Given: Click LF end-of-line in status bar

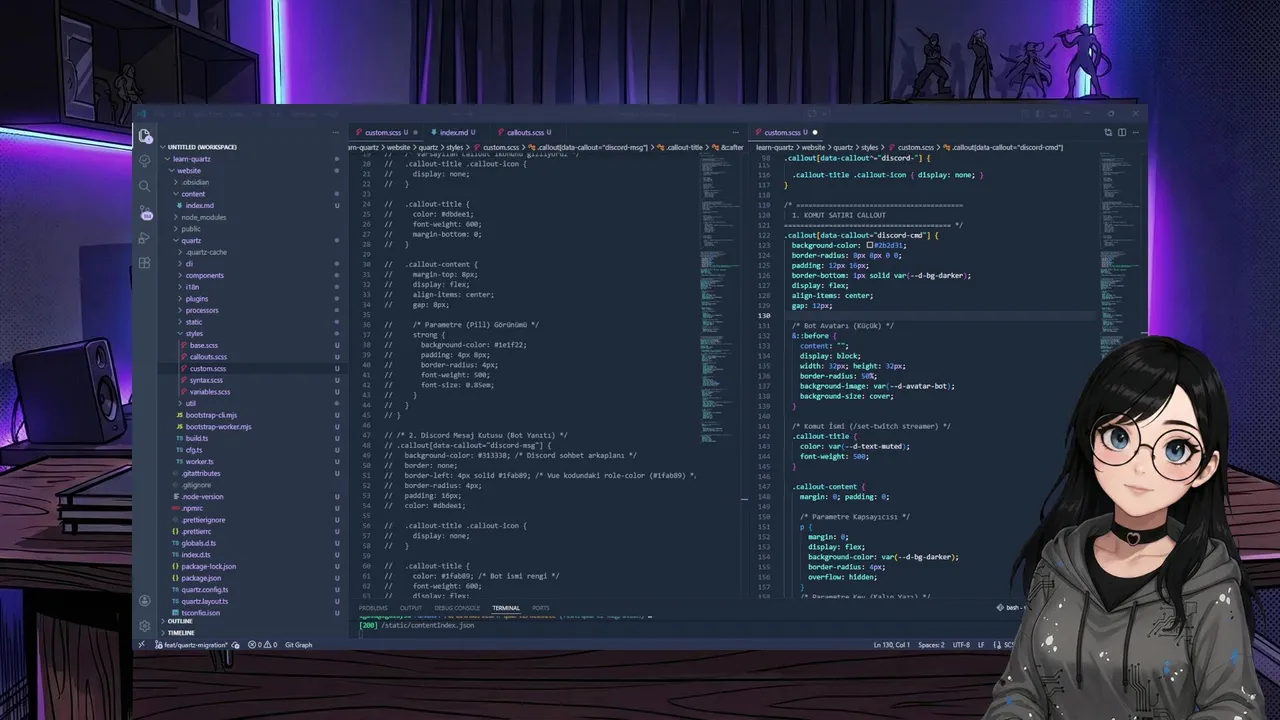Looking at the screenshot, I should tap(981, 645).
